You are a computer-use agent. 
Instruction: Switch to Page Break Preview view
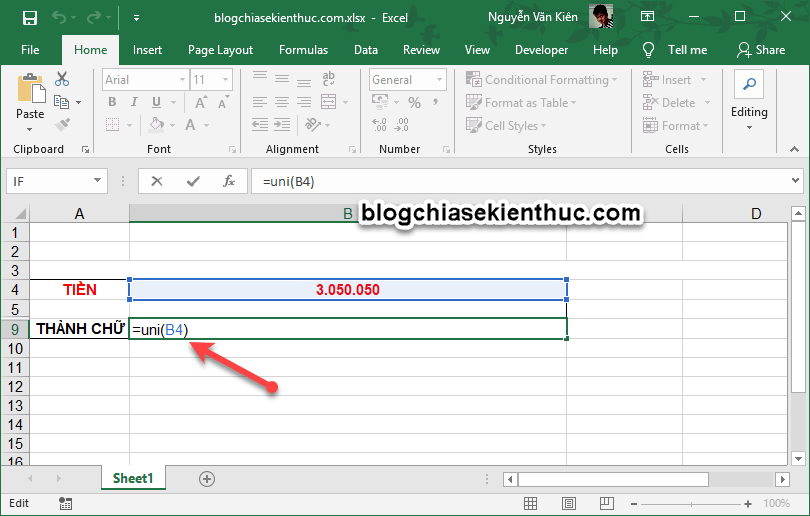click(606, 504)
